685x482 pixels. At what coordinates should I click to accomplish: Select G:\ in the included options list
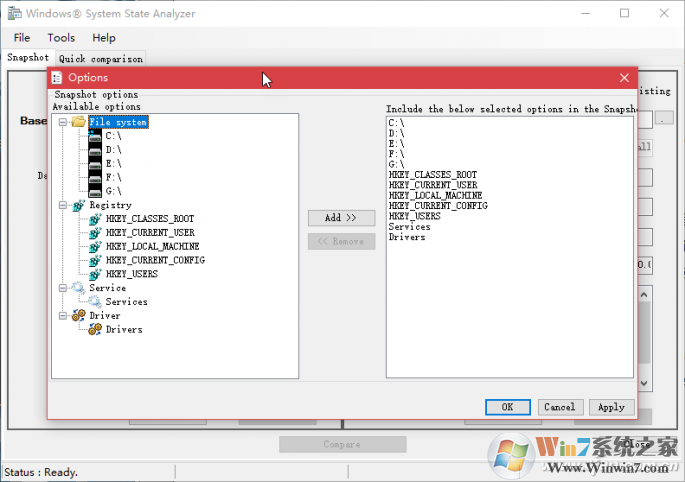point(396,165)
